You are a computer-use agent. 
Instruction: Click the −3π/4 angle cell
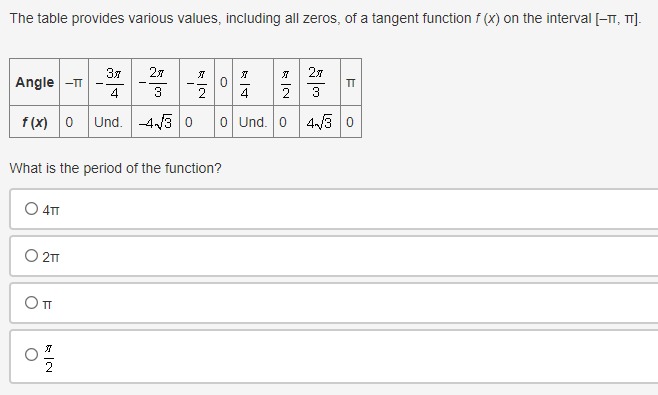(x=110, y=82)
